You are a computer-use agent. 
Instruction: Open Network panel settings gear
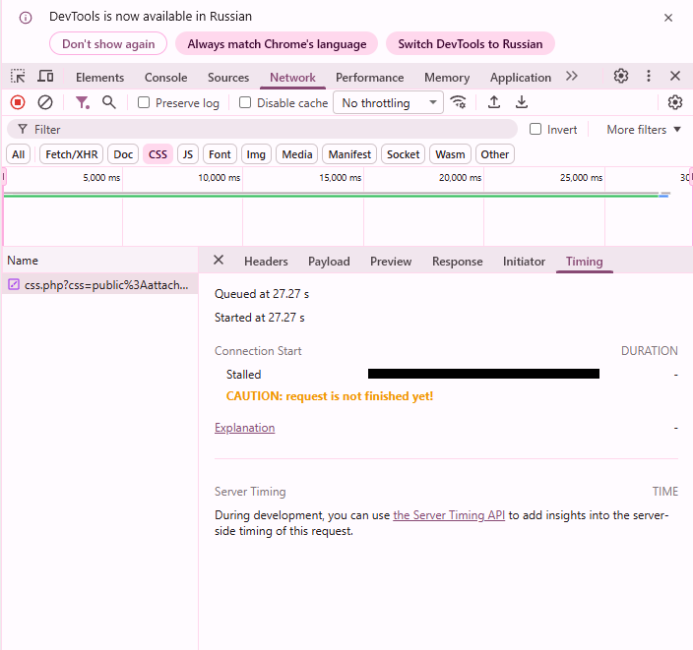pos(675,103)
